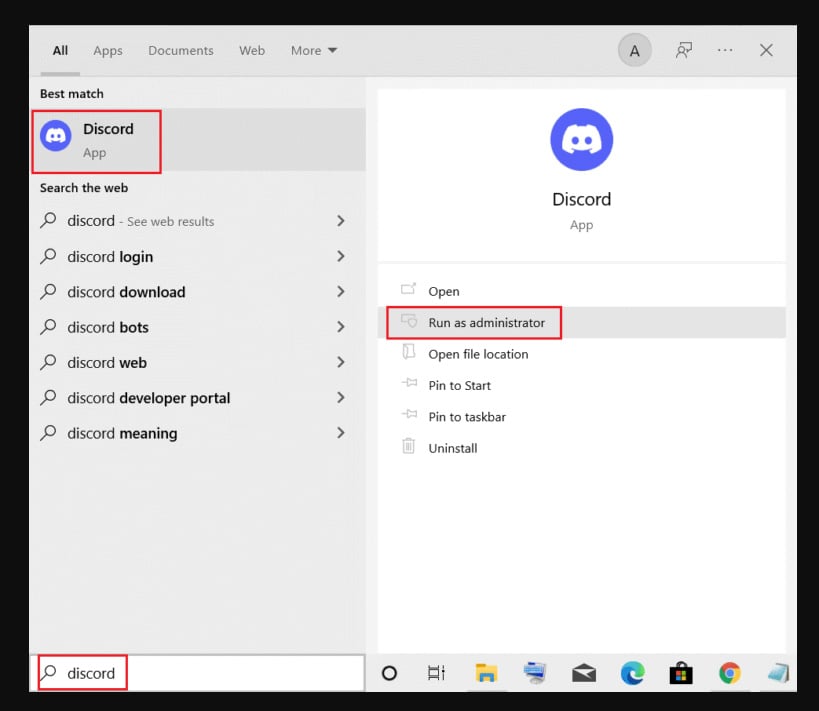Expand the 'discord login' suggestion arrow
Image resolution: width=819 pixels, height=711 pixels.
[x=341, y=256]
